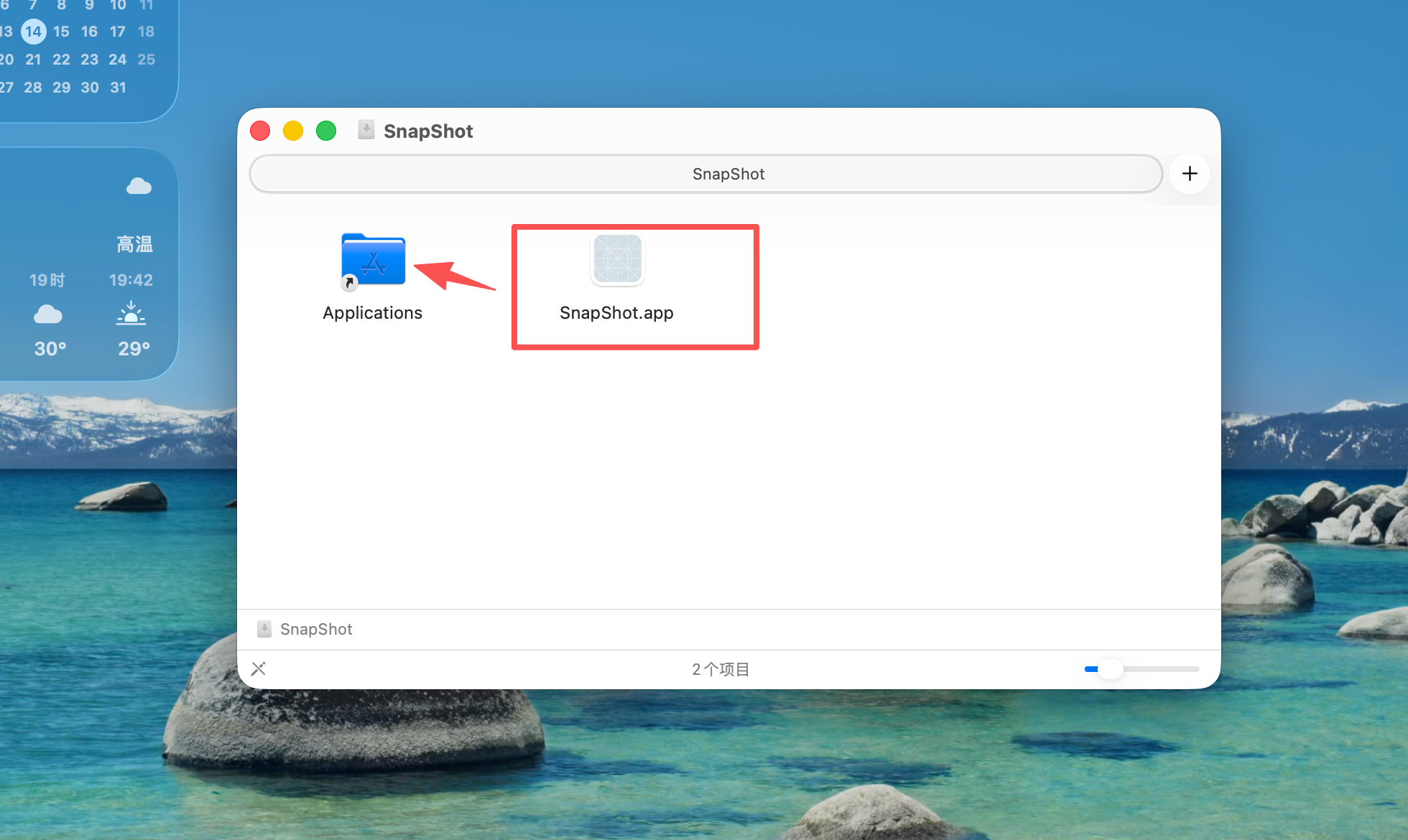
Task: Click the 高温 label in weather widget
Action: point(134,245)
